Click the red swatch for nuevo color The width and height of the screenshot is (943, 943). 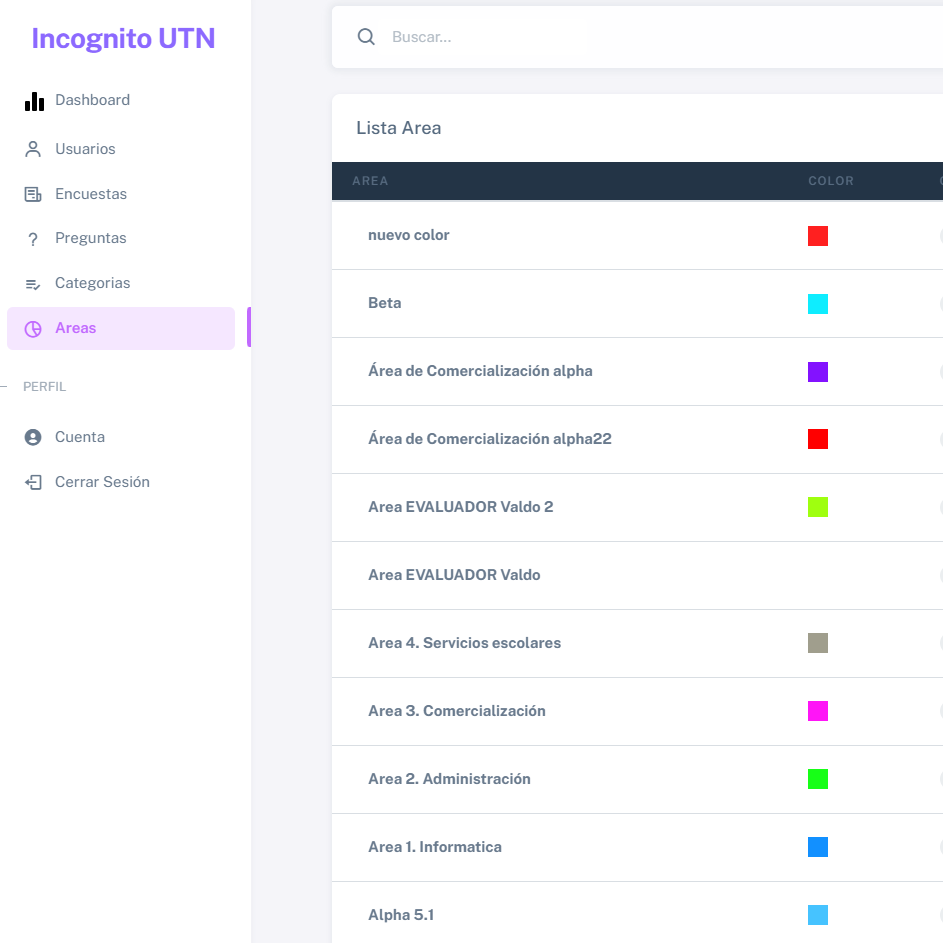(818, 236)
